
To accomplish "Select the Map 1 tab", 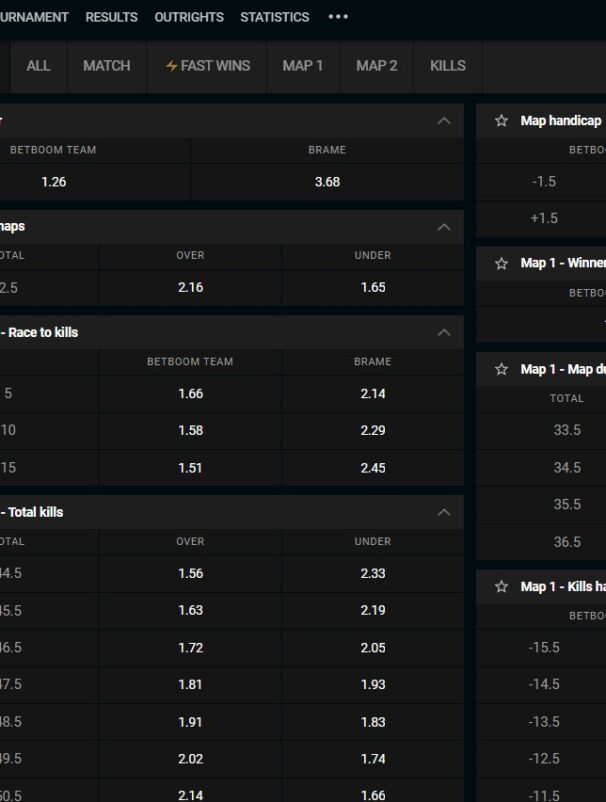I will (x=302, y=66).
